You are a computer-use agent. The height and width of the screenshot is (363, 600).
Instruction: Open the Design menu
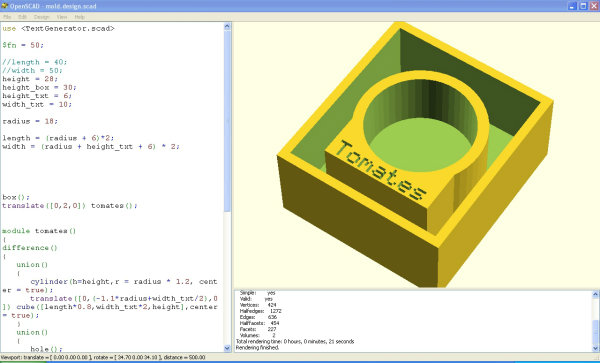[x=41, y=17]
